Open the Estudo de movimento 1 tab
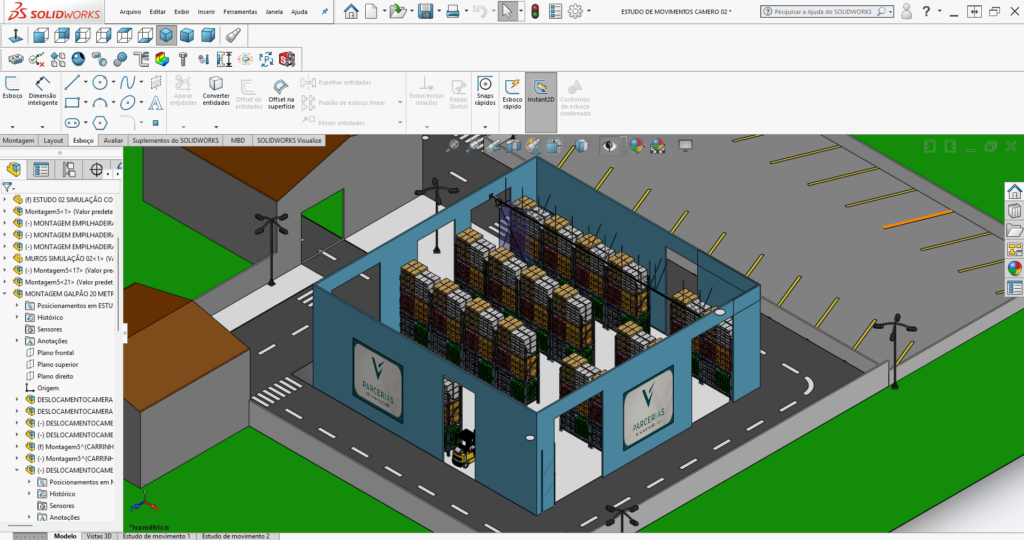Image resolution: width=1024 pixels, height=540 pixels. [x=156, y=536]
